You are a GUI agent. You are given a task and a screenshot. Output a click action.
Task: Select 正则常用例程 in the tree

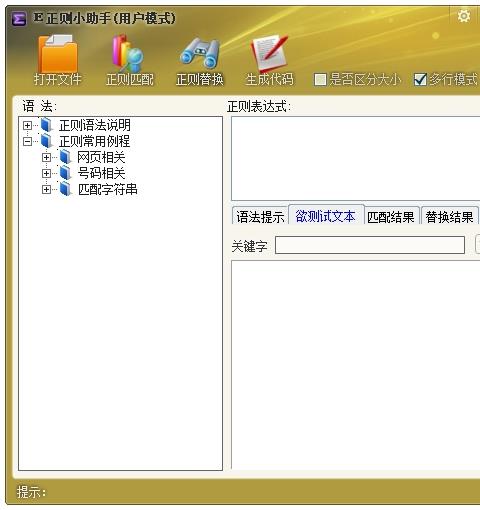pyautogui.click(x=95, y=141)
